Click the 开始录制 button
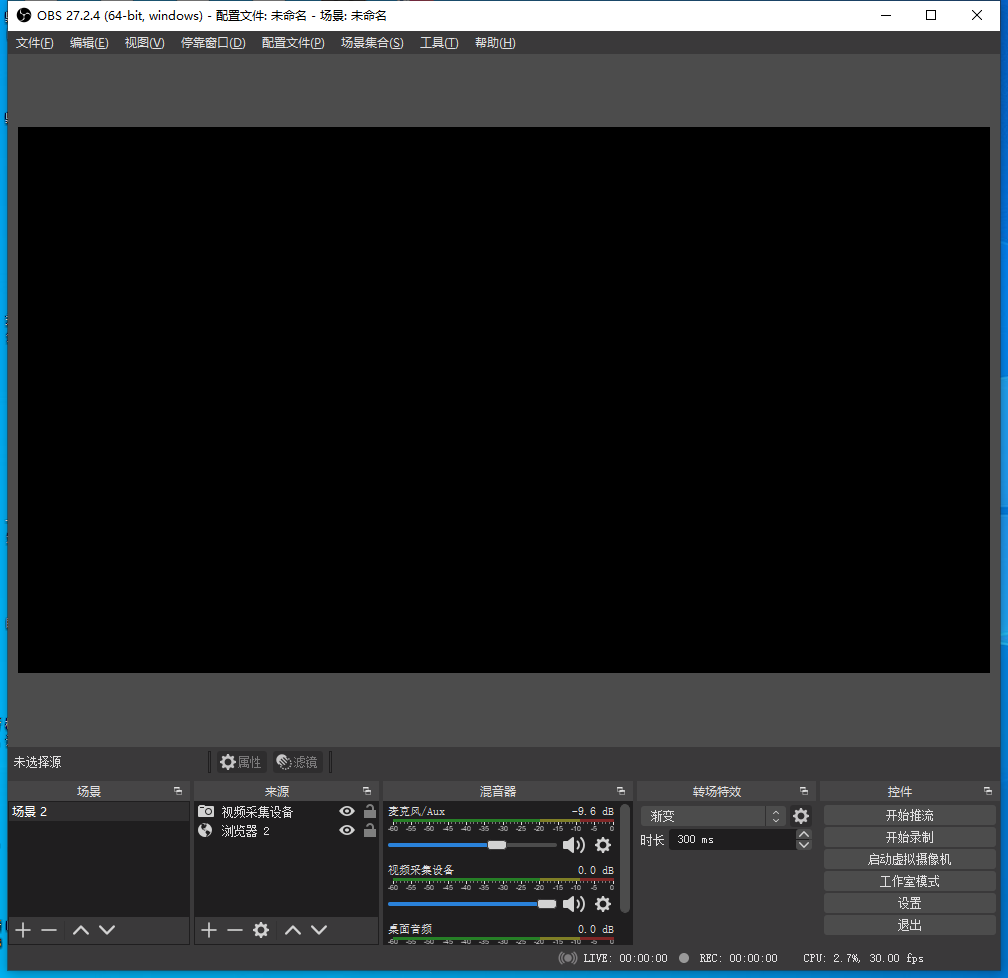Viewport: 1008px width, 978px height. click(x=909, y=837)
